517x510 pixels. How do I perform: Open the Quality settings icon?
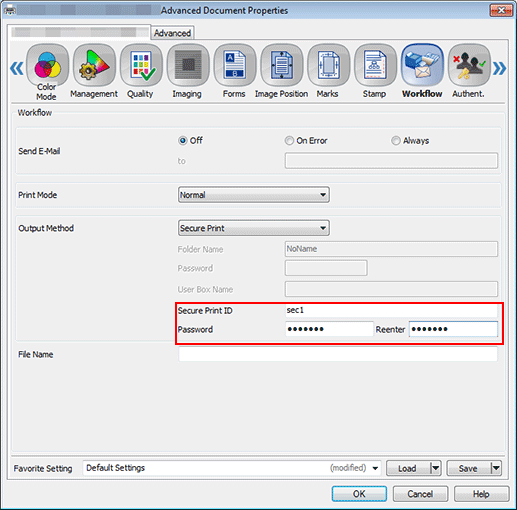pos(141,65)
